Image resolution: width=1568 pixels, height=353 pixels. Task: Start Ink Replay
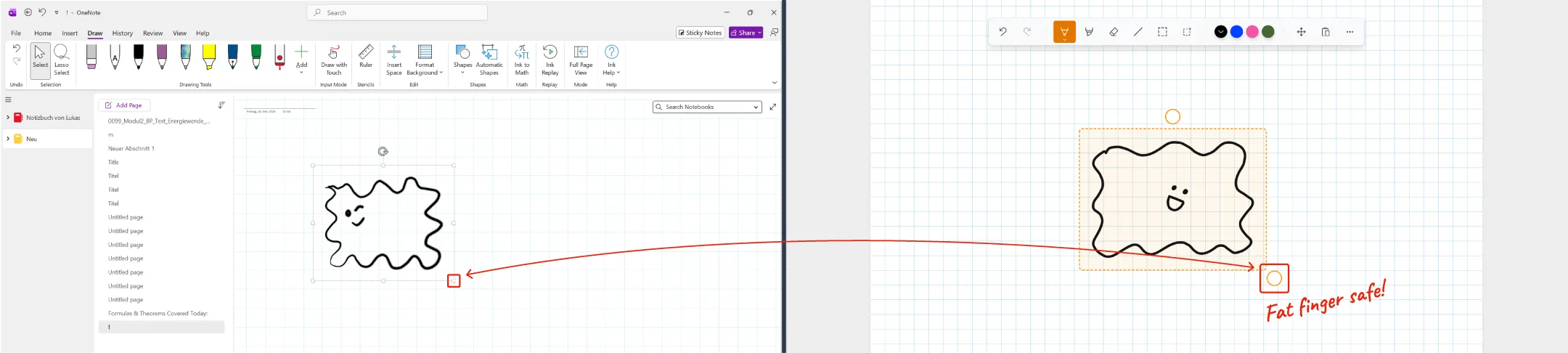click(550, 60)
